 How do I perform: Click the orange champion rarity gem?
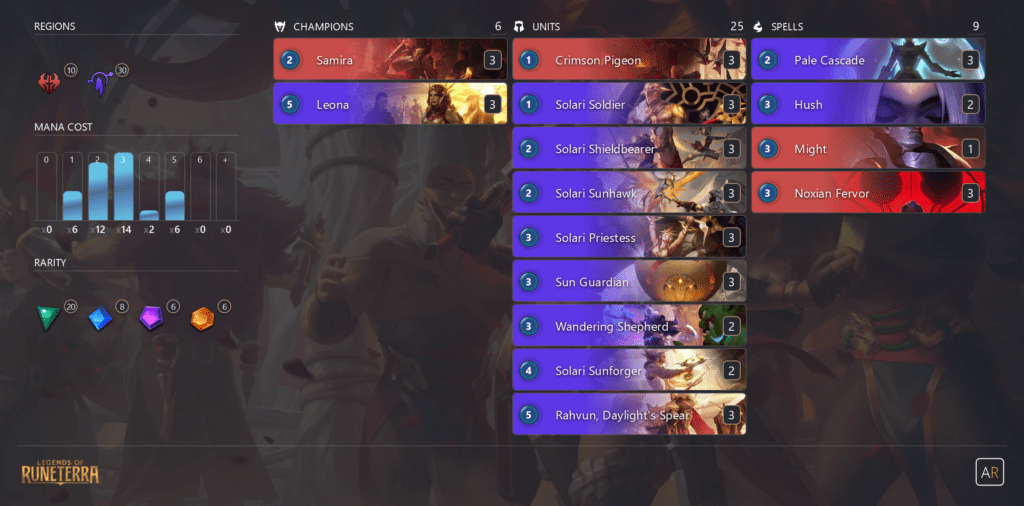(x=202, y=319)
